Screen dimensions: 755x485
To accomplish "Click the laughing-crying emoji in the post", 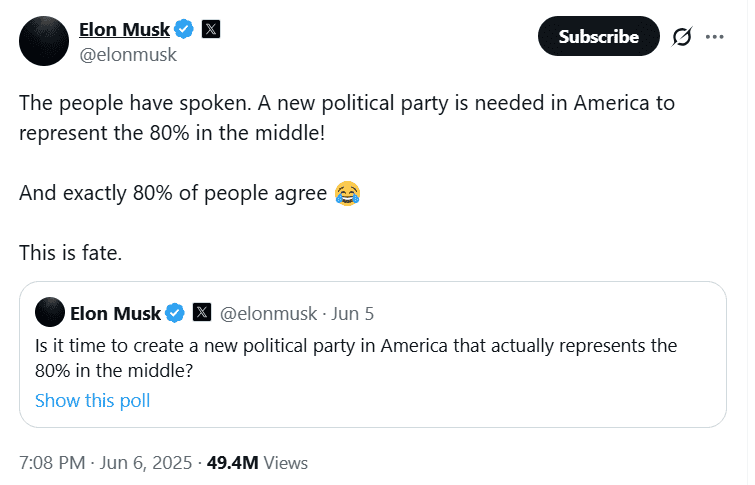I will coord(347,193).
